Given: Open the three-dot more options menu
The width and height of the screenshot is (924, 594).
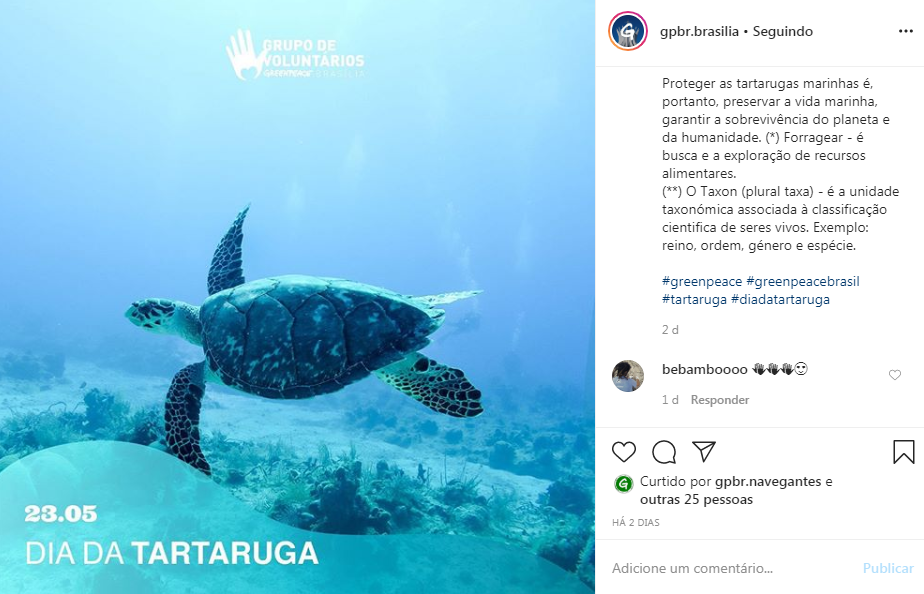Looking at the screenshot, I should pos(906,31).
